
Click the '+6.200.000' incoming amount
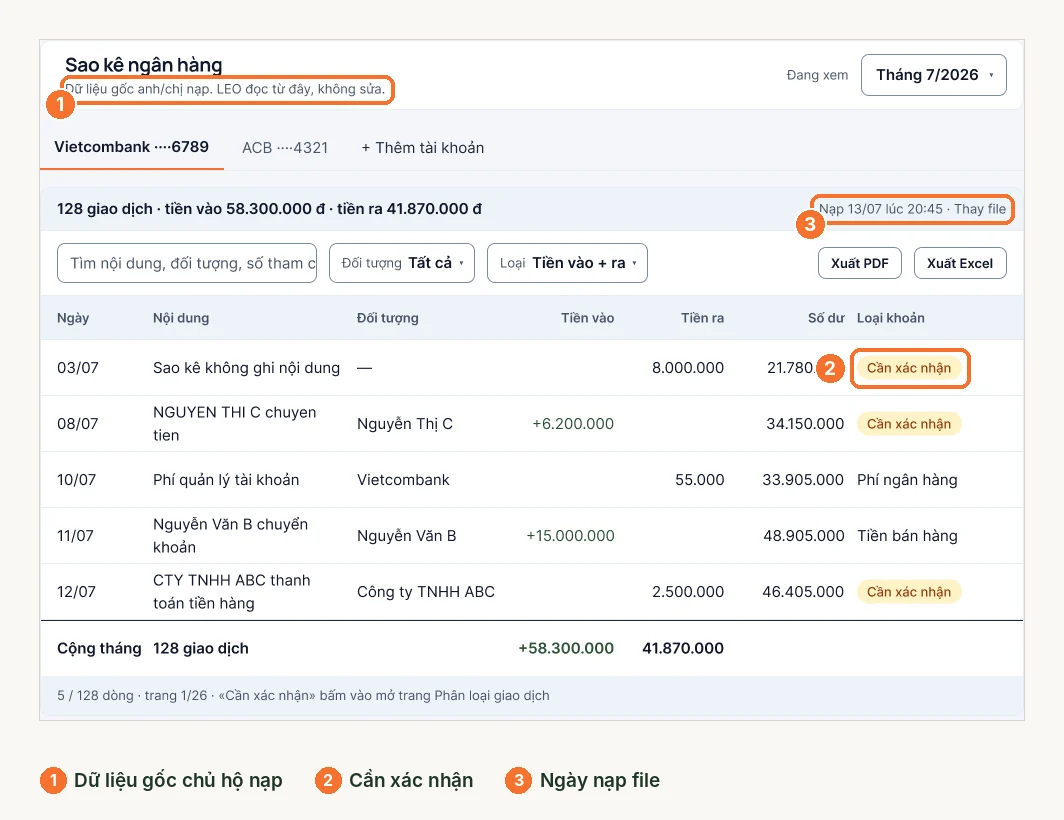573,424
